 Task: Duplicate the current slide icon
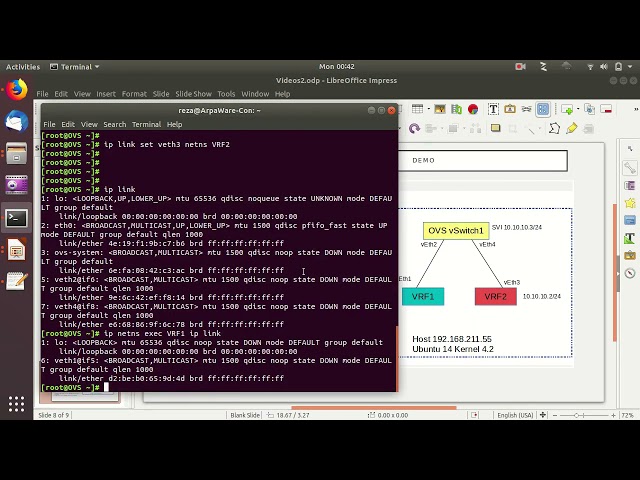[589, 109]
